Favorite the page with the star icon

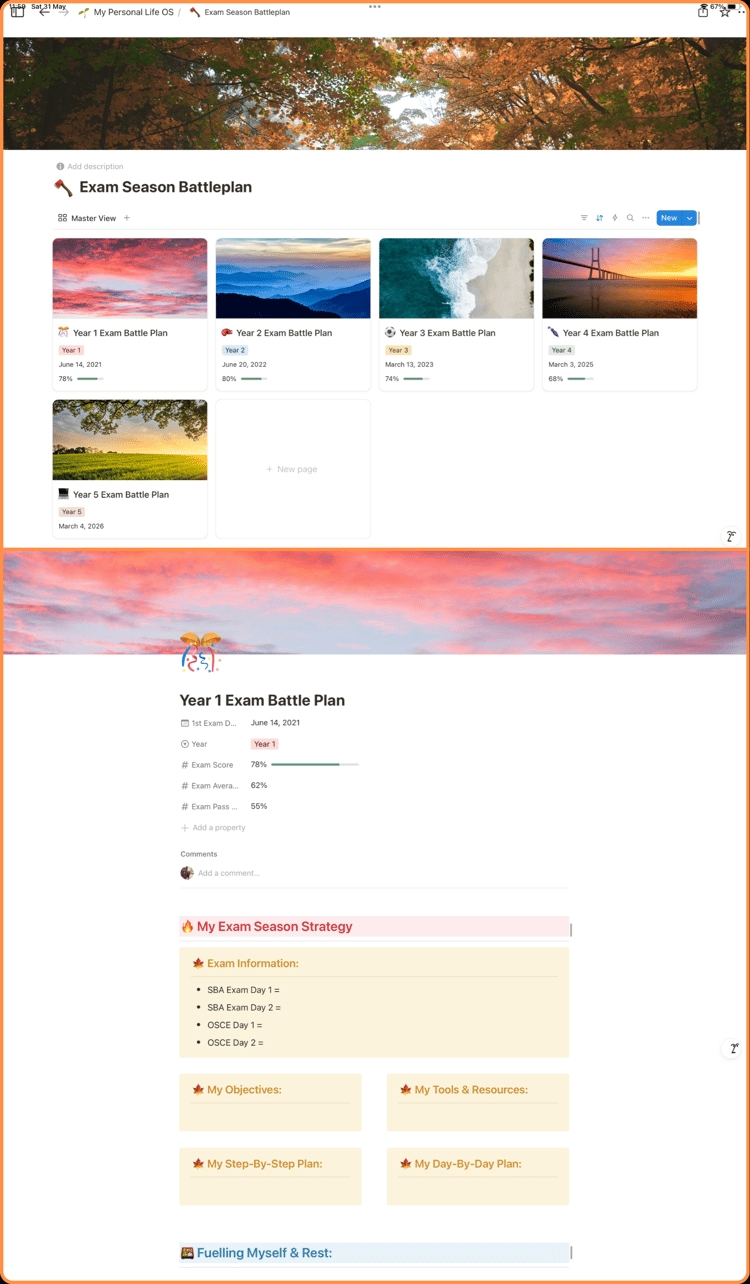pyautogui.click(x=725, y=12)
